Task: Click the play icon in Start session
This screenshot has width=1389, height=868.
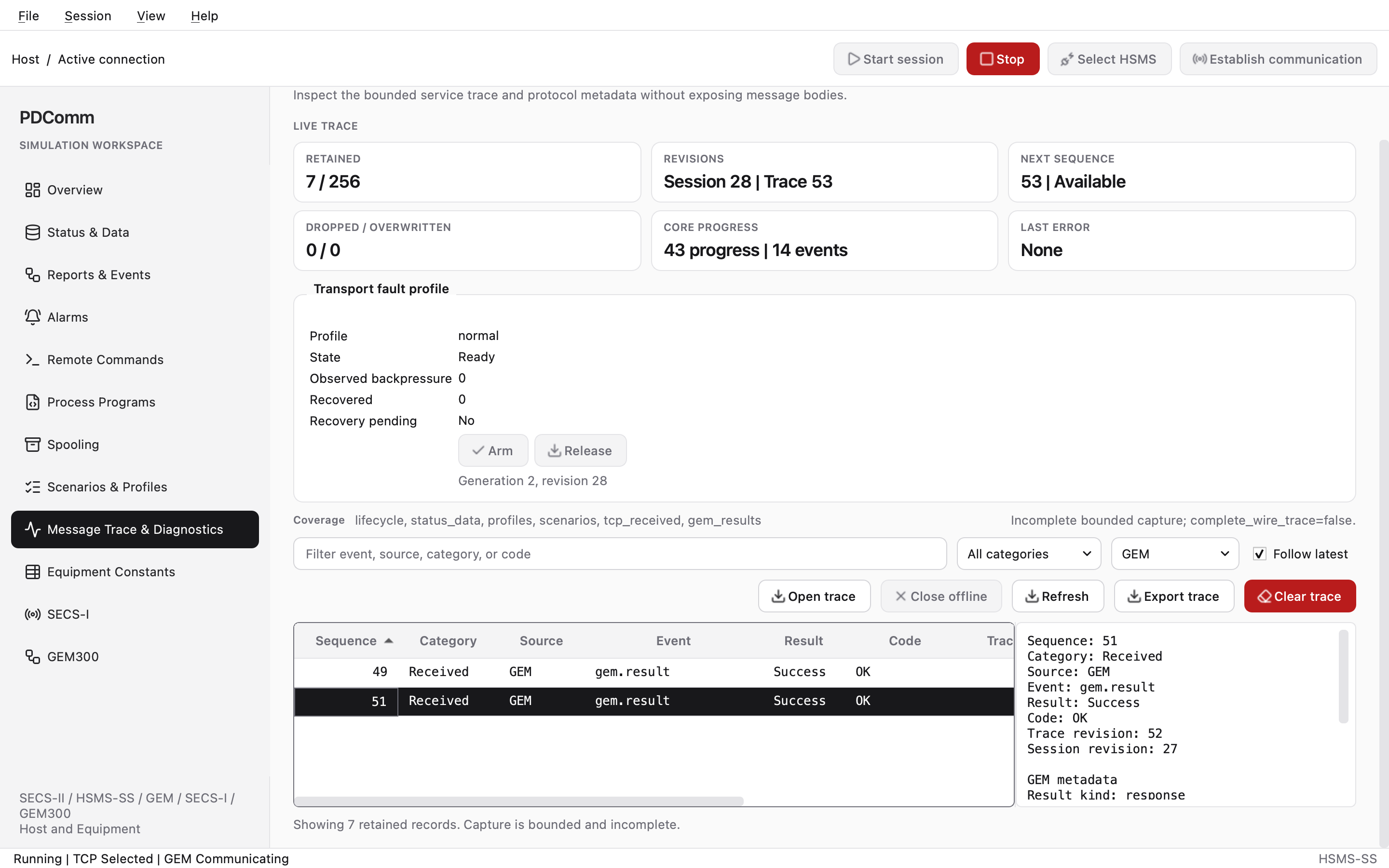Action: 854,59
